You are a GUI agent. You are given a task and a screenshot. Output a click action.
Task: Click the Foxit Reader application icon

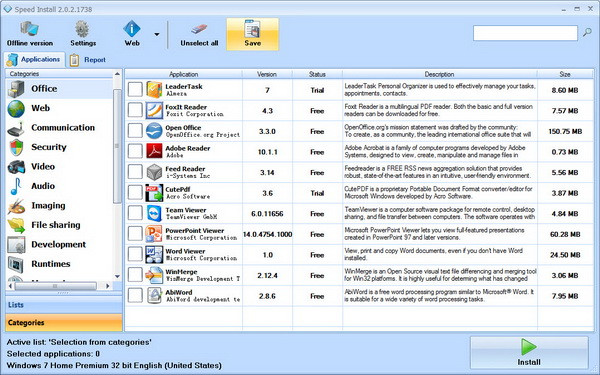[154, 111]
